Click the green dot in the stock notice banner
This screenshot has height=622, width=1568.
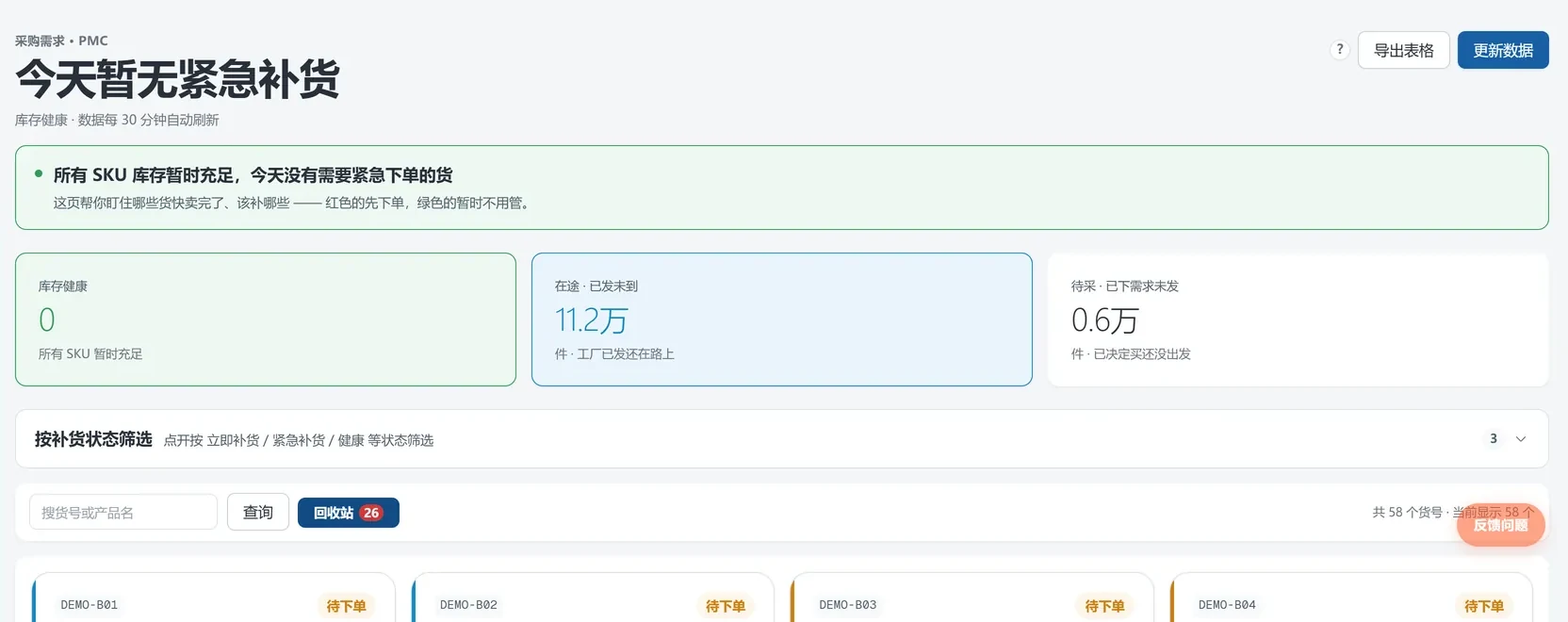39,174
